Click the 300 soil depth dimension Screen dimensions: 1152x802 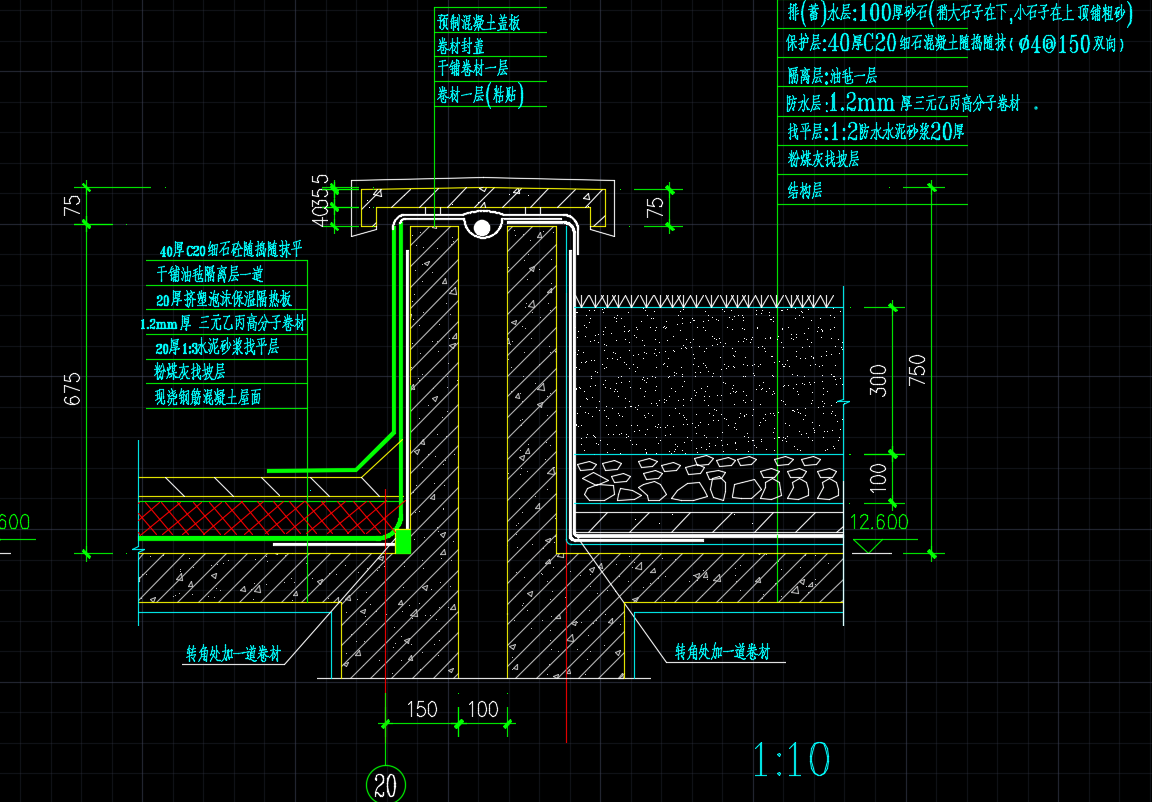[878, 380]
